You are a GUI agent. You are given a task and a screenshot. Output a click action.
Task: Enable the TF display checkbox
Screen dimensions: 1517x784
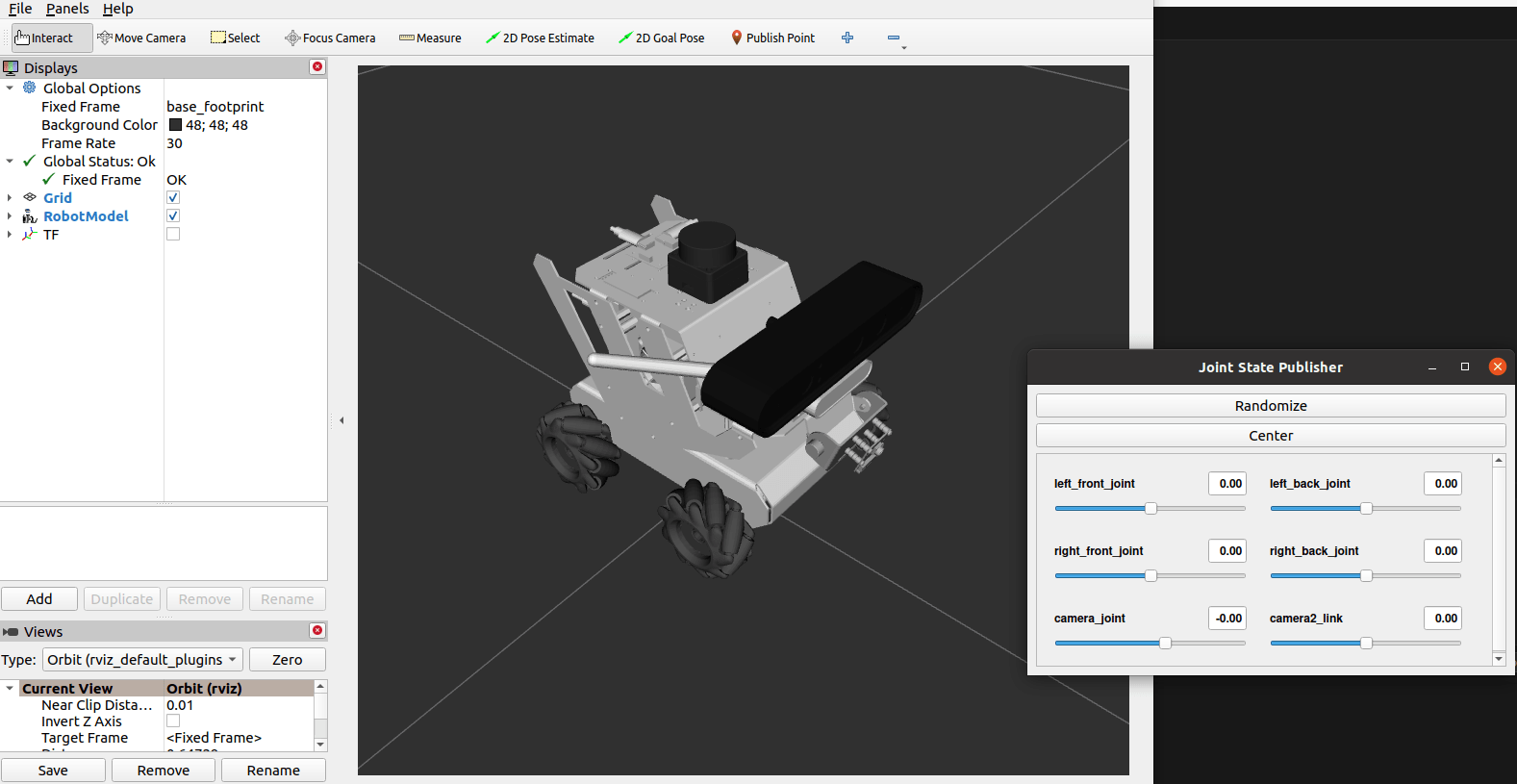click(x=173, y=235)
